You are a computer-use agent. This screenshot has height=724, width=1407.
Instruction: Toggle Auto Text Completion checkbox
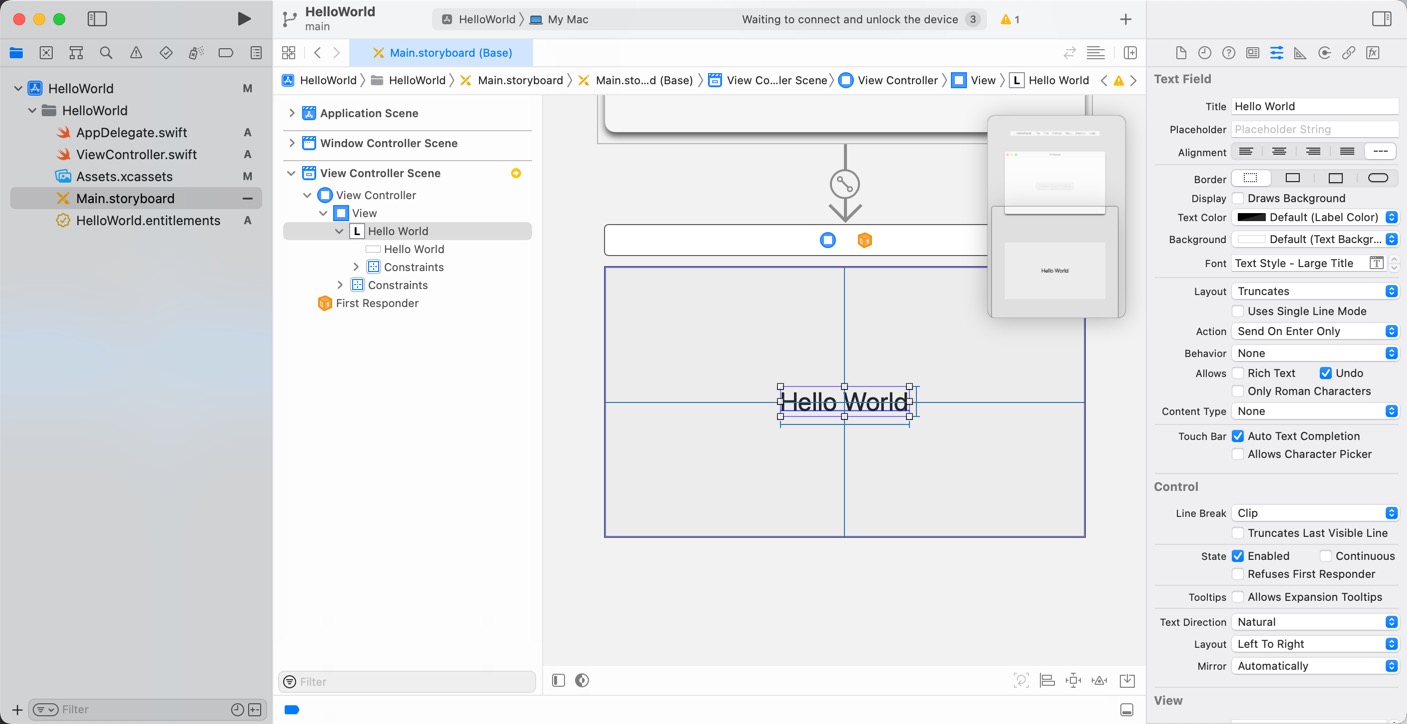point(1238,436)
